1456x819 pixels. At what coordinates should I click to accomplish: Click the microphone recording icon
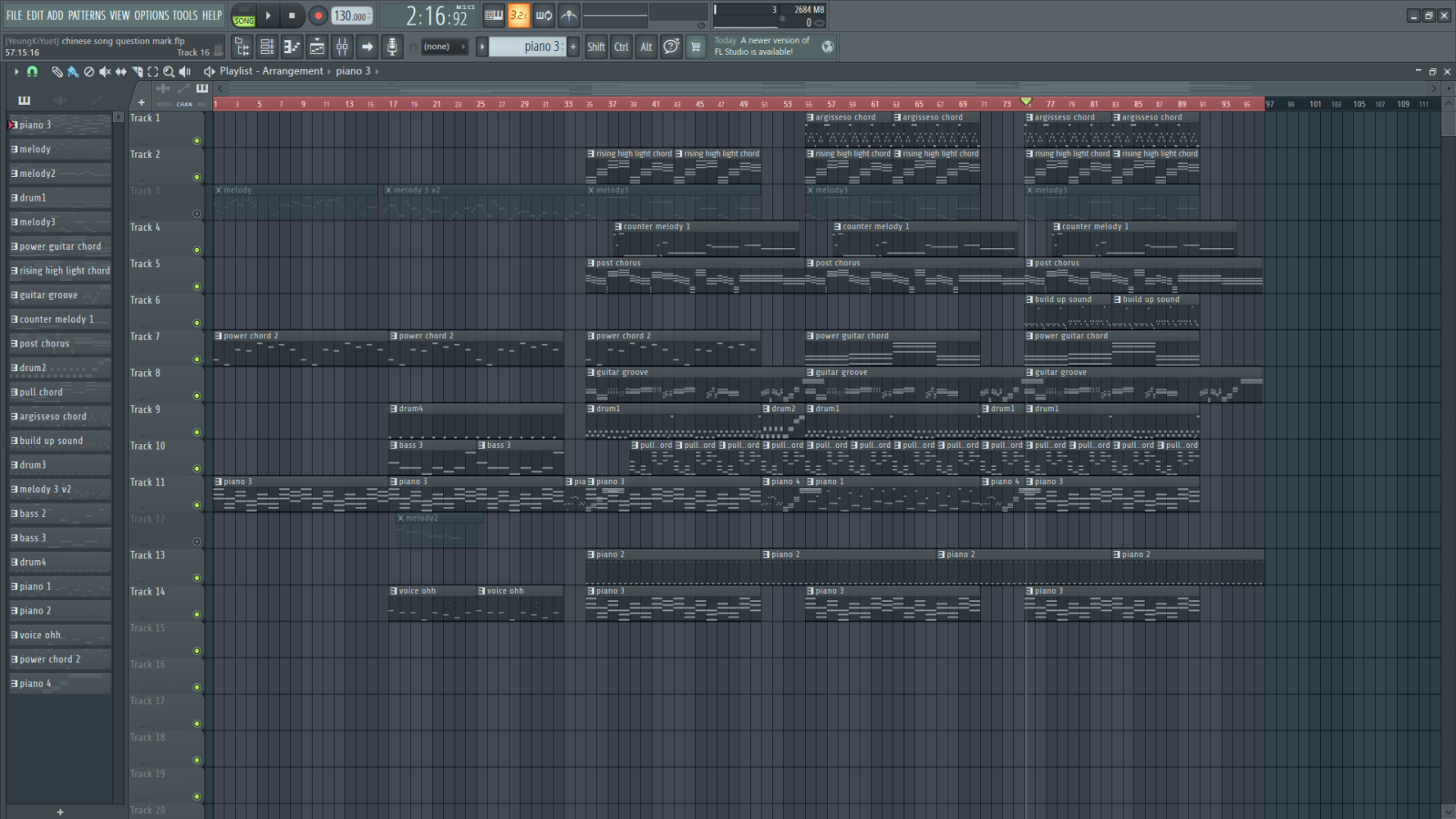392,47
